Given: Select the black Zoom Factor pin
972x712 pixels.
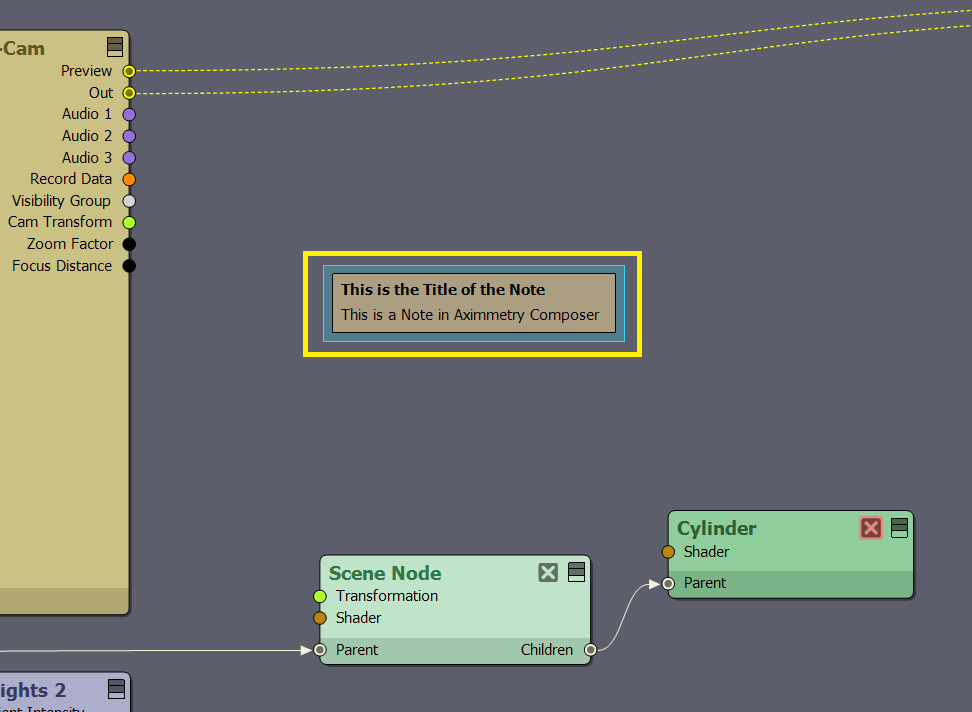Looking at the screenshot, I should 129,244.
